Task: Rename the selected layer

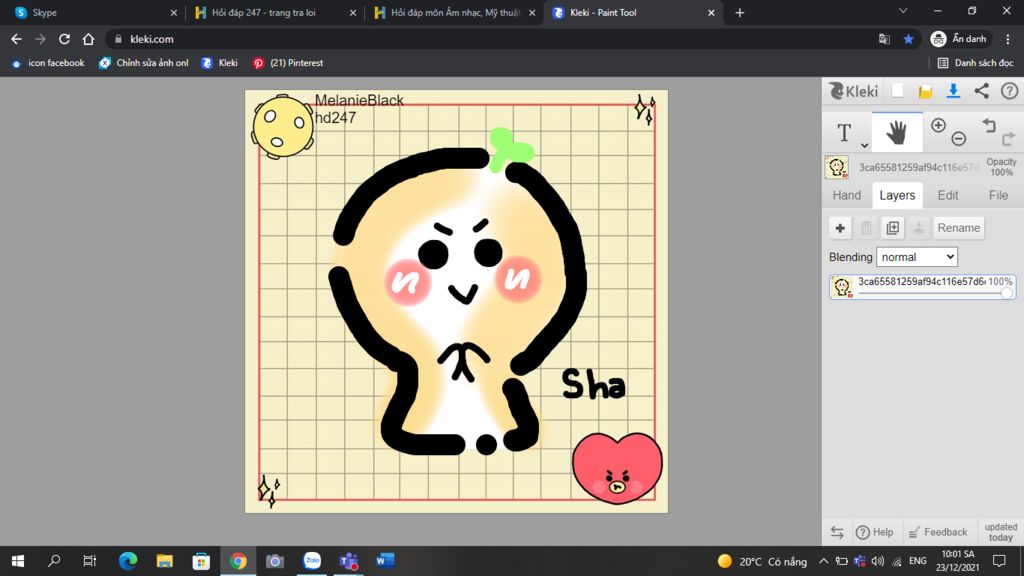Action: click(x=959, y=228)
